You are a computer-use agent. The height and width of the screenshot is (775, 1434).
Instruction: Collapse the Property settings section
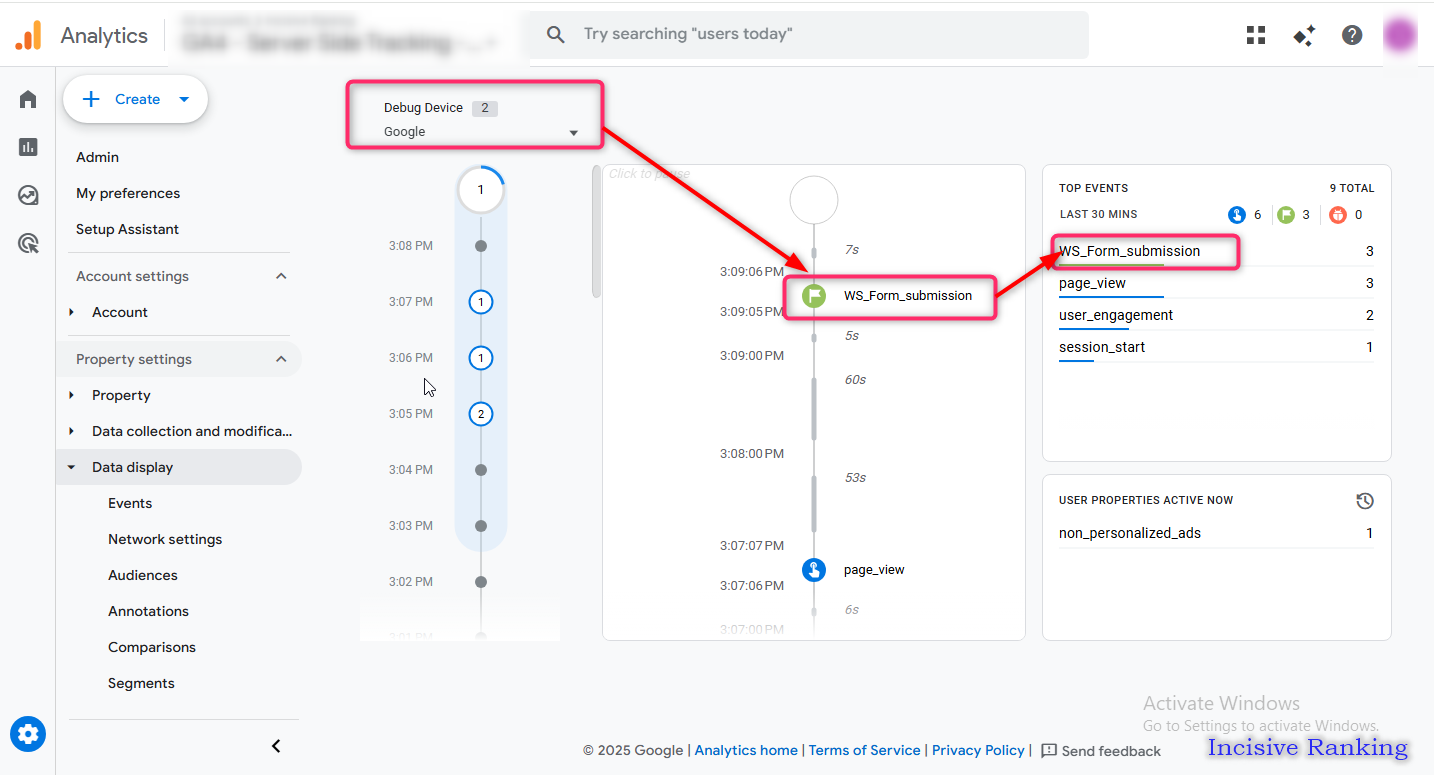281,359
